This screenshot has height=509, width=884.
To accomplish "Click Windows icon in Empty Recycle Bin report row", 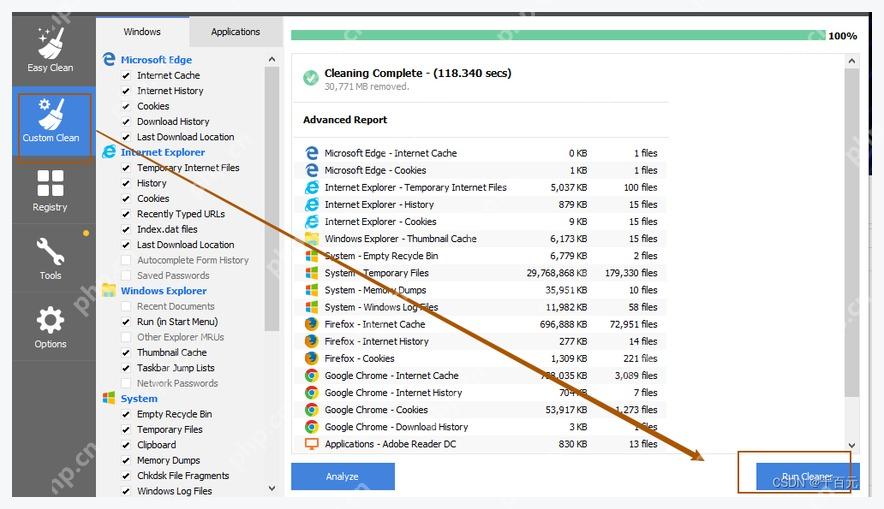I will [311, 255].
